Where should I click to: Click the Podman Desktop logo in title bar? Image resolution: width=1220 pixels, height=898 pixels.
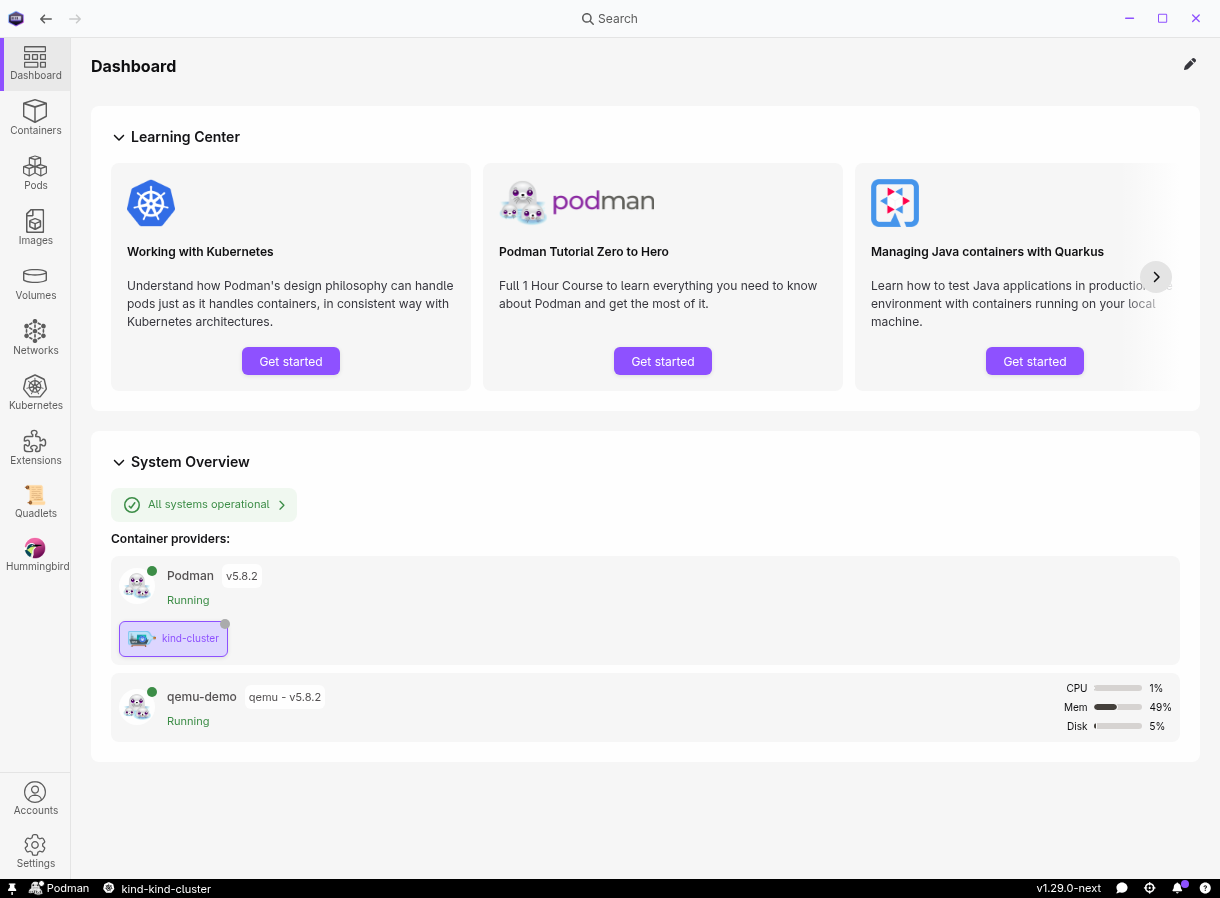click(16, 18)
